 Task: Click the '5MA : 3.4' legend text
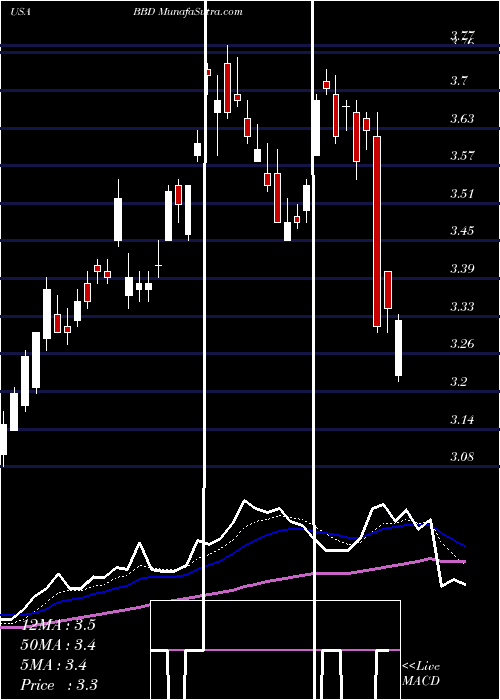(54, 665)
